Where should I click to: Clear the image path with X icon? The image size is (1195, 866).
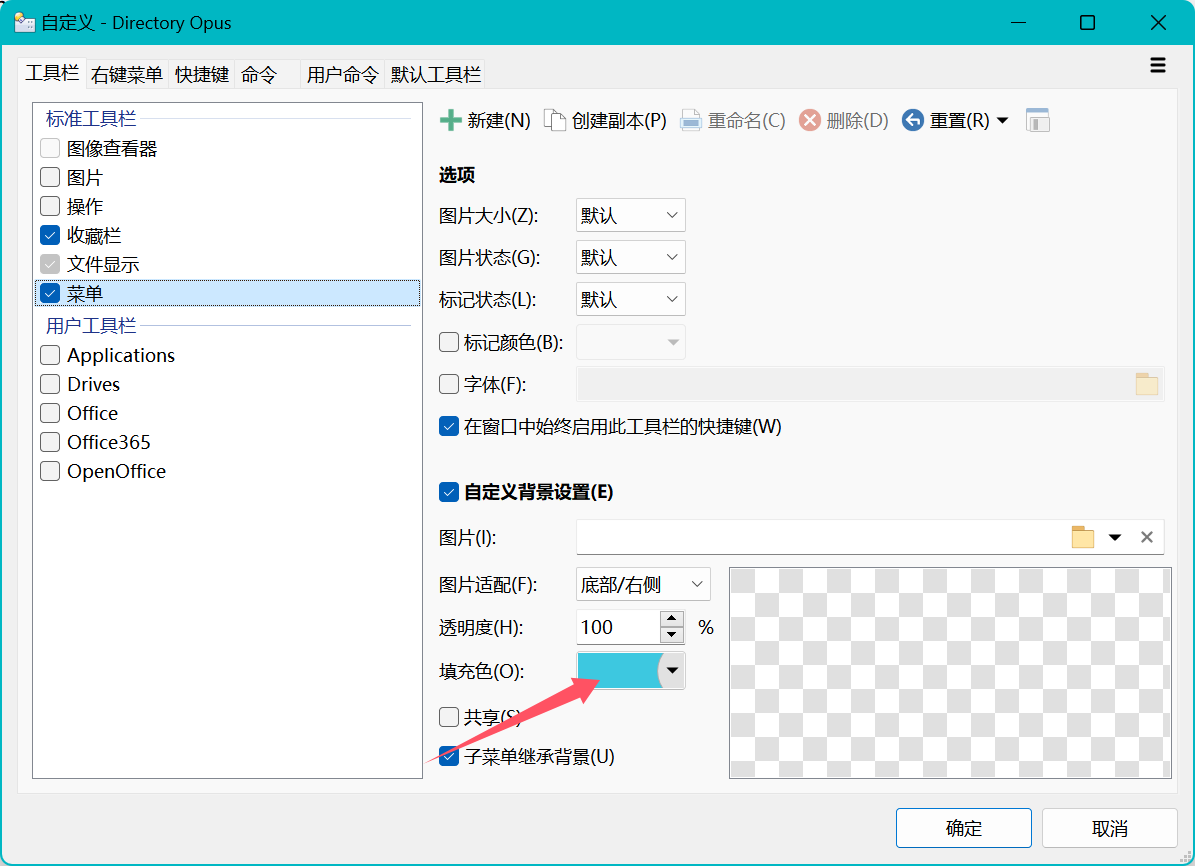(x=1146, y=537)
